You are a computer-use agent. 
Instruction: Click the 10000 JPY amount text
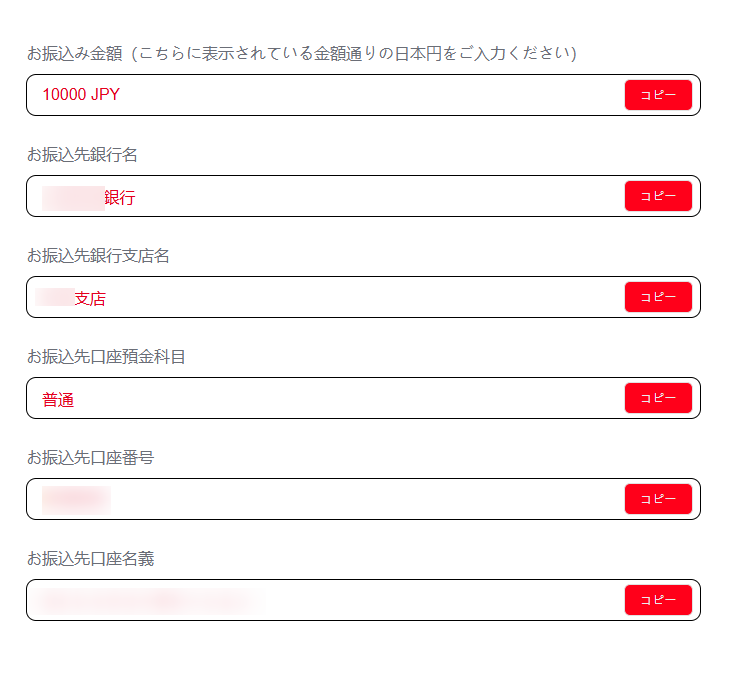coord(81,95)
